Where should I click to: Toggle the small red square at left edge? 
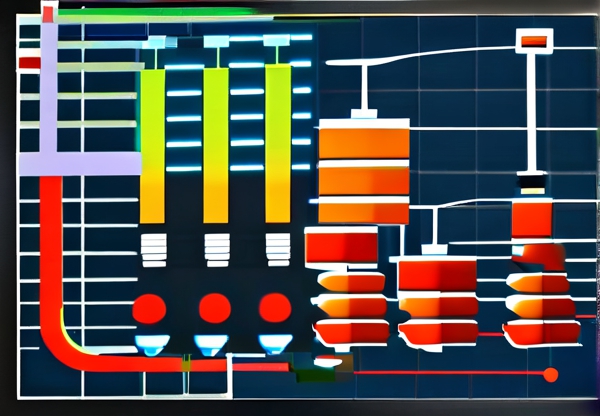coord(29,62)
